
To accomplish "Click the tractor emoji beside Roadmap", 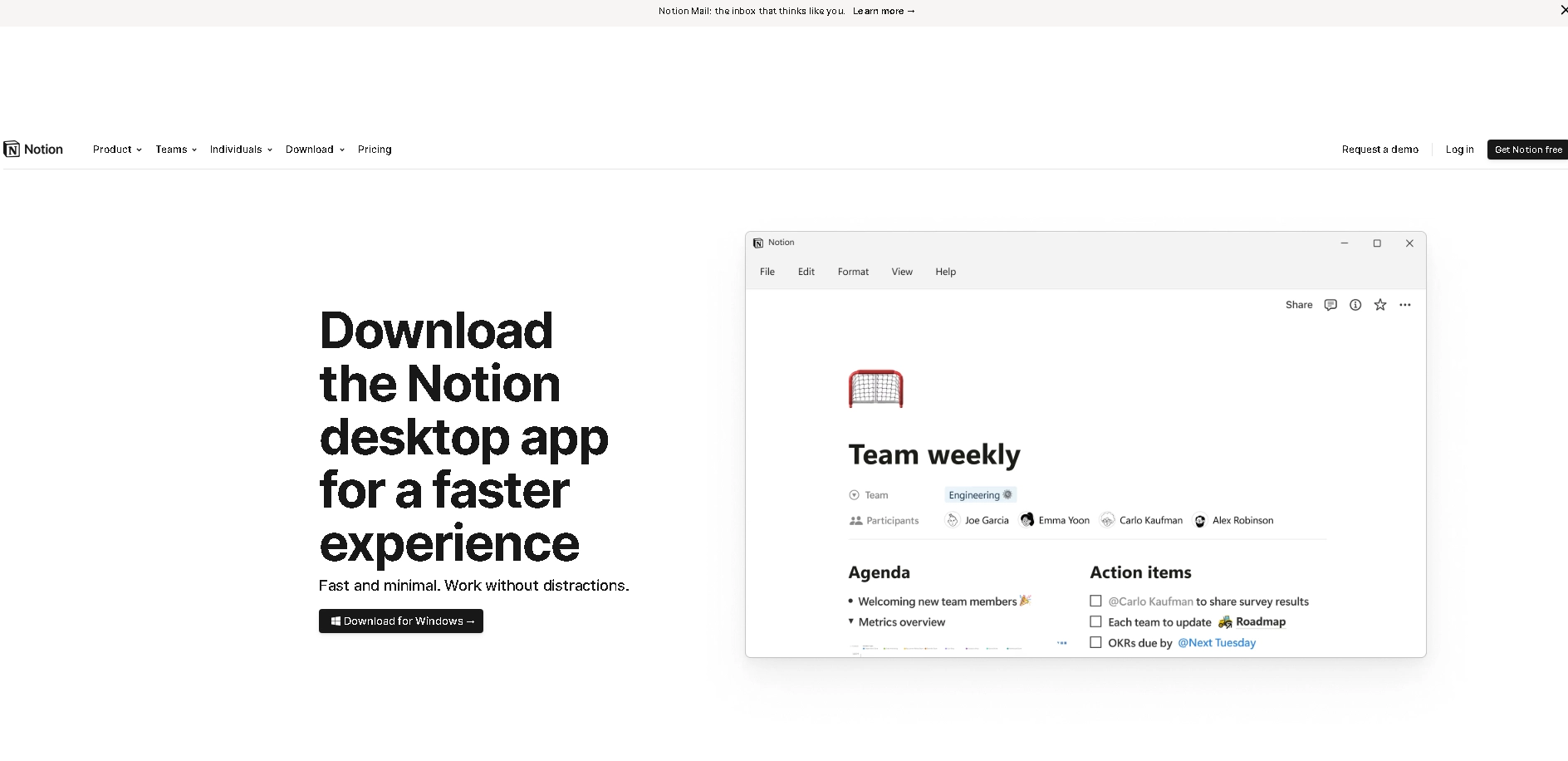I will tap(1225, 621).
